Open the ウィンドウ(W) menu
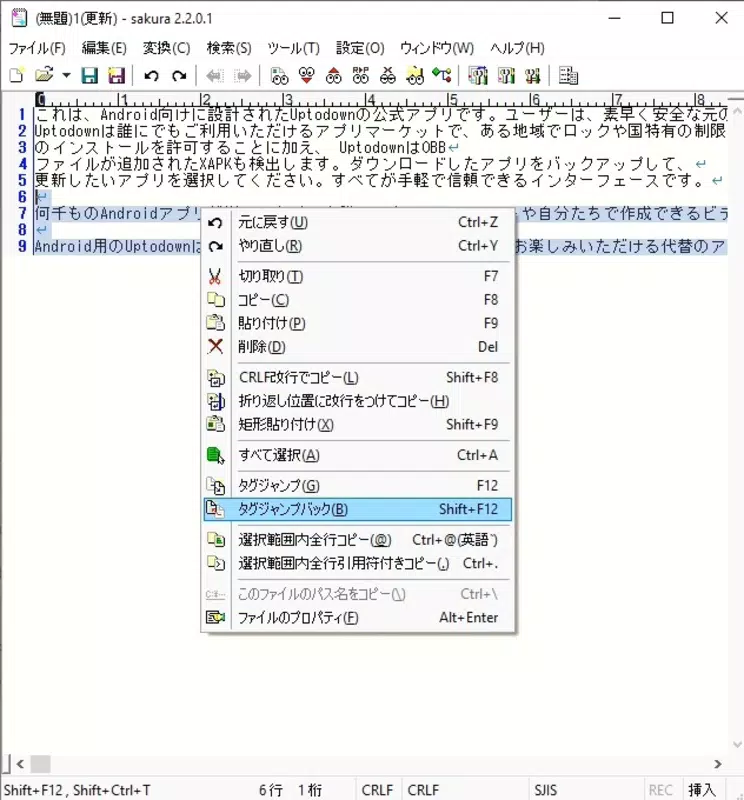744x800 pixels. 437,48
